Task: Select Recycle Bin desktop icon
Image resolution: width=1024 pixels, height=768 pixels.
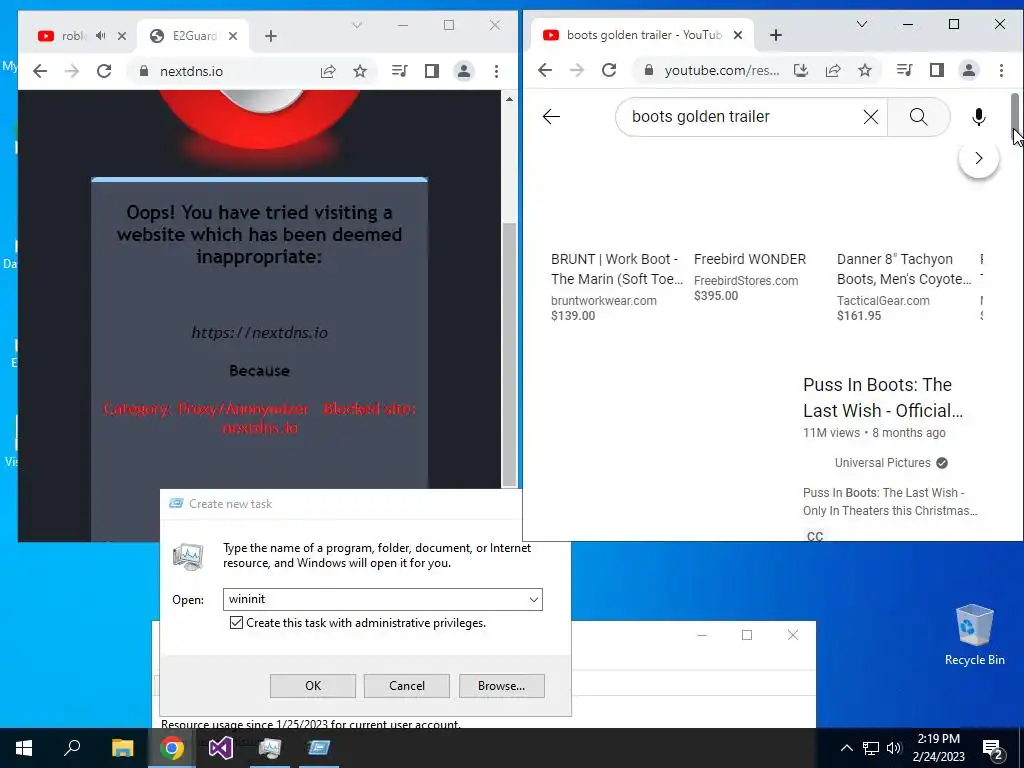Action: click(x=974, y=635)
